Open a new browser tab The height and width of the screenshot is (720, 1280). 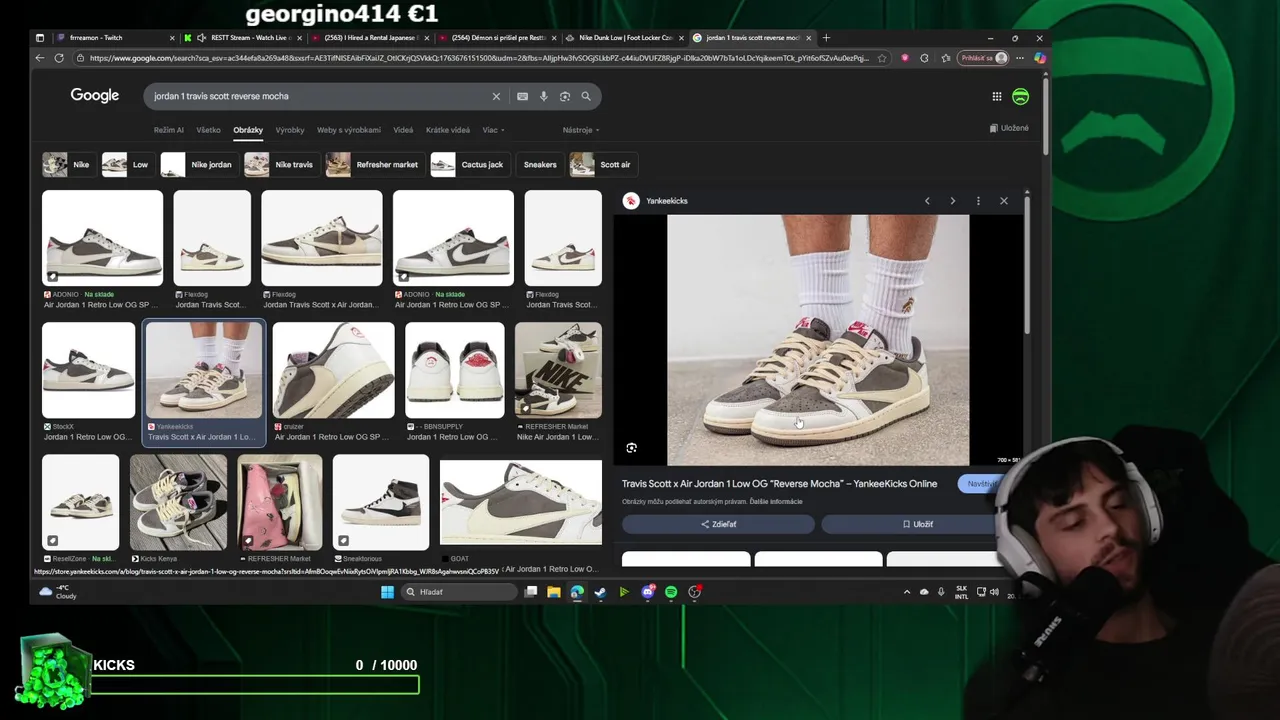(826, 38)
